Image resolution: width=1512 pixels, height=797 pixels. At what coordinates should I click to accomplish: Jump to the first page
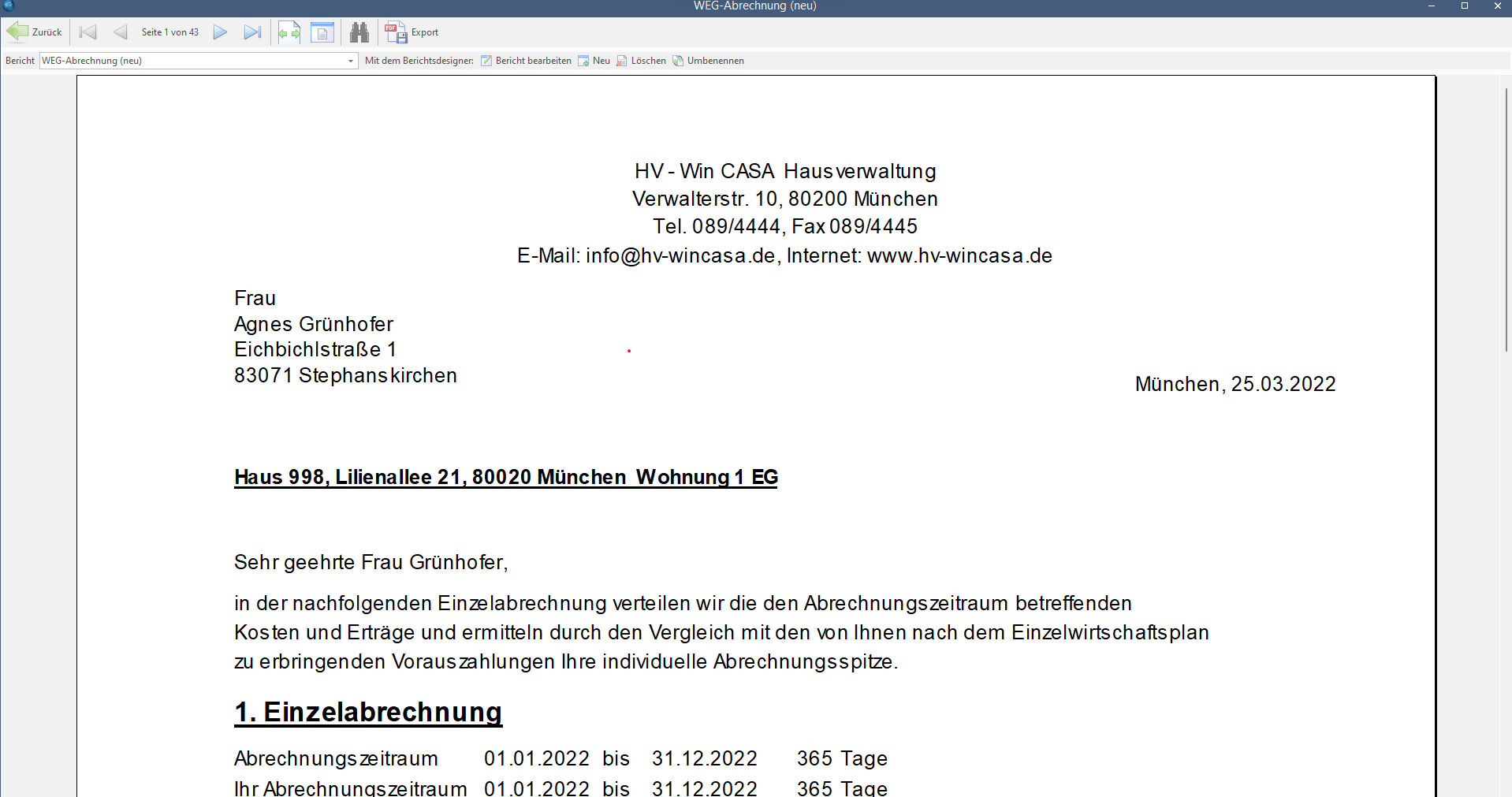point(88,32)
